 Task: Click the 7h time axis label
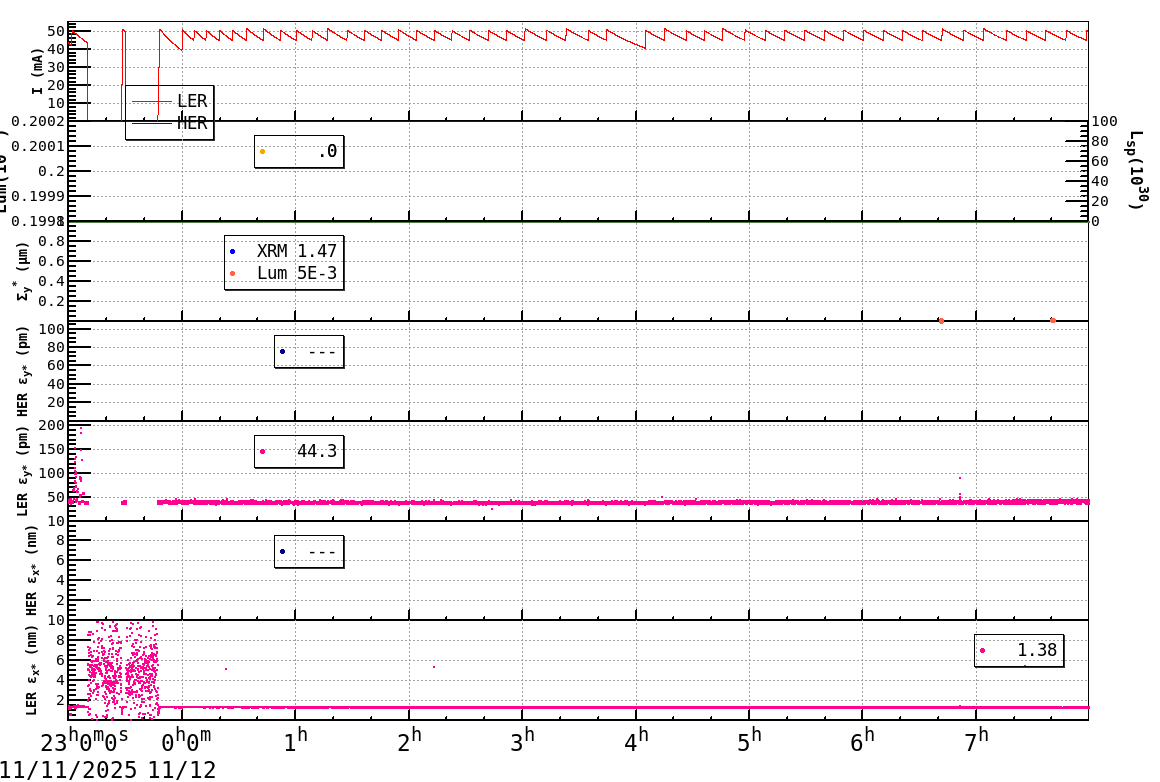point(976,741)
